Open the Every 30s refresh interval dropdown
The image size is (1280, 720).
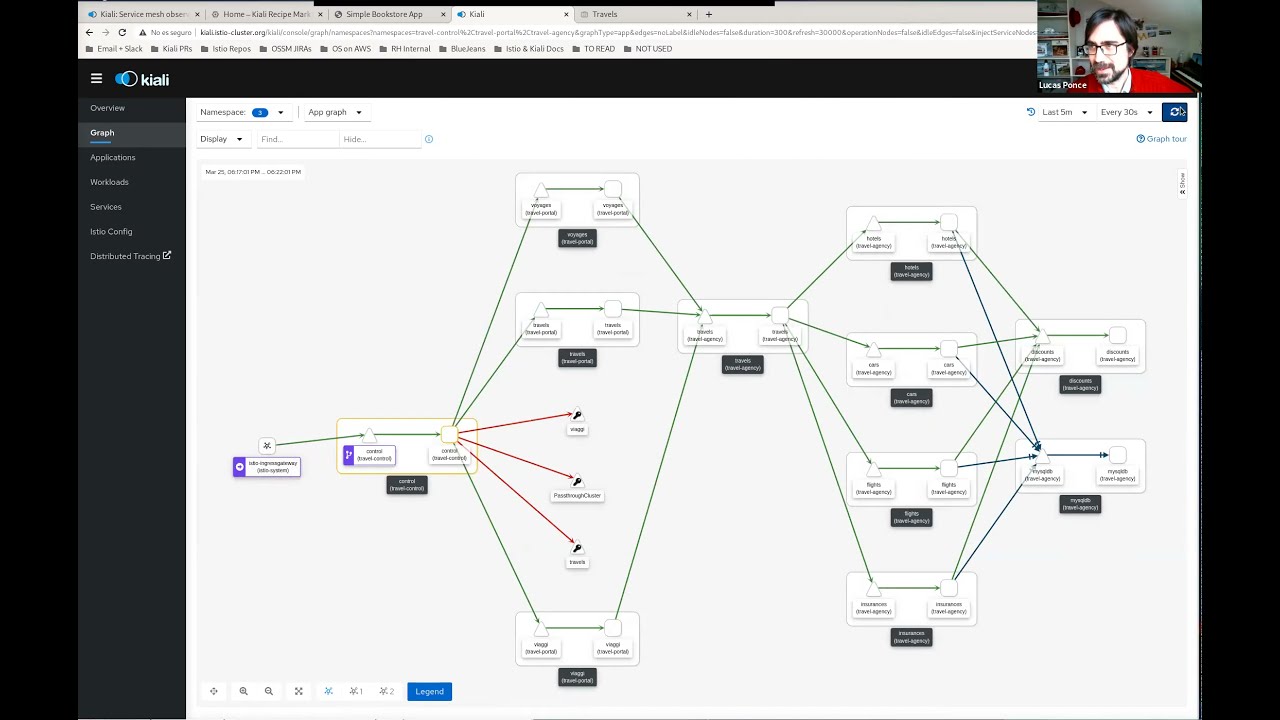pyautogui.click(x=1126, y=112)
